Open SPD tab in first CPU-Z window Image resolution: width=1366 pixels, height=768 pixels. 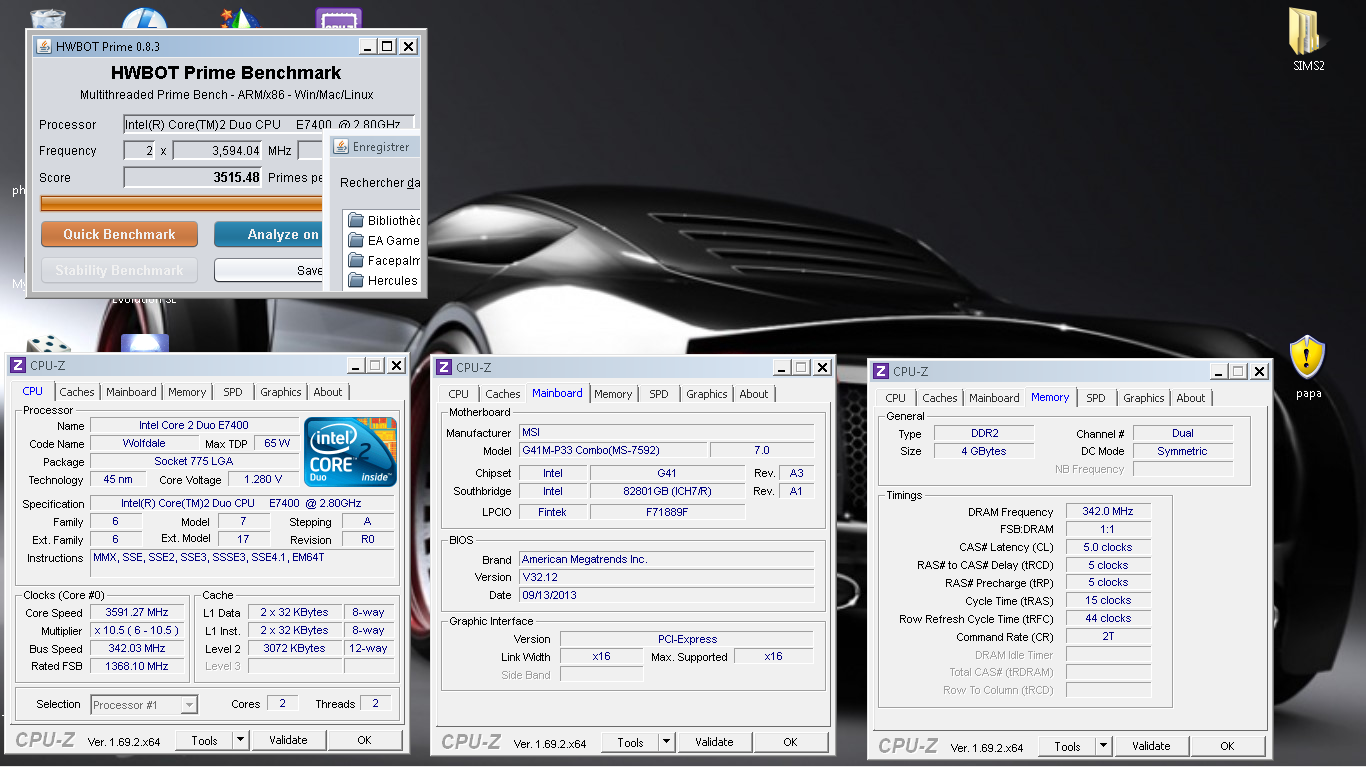[232, 392]
